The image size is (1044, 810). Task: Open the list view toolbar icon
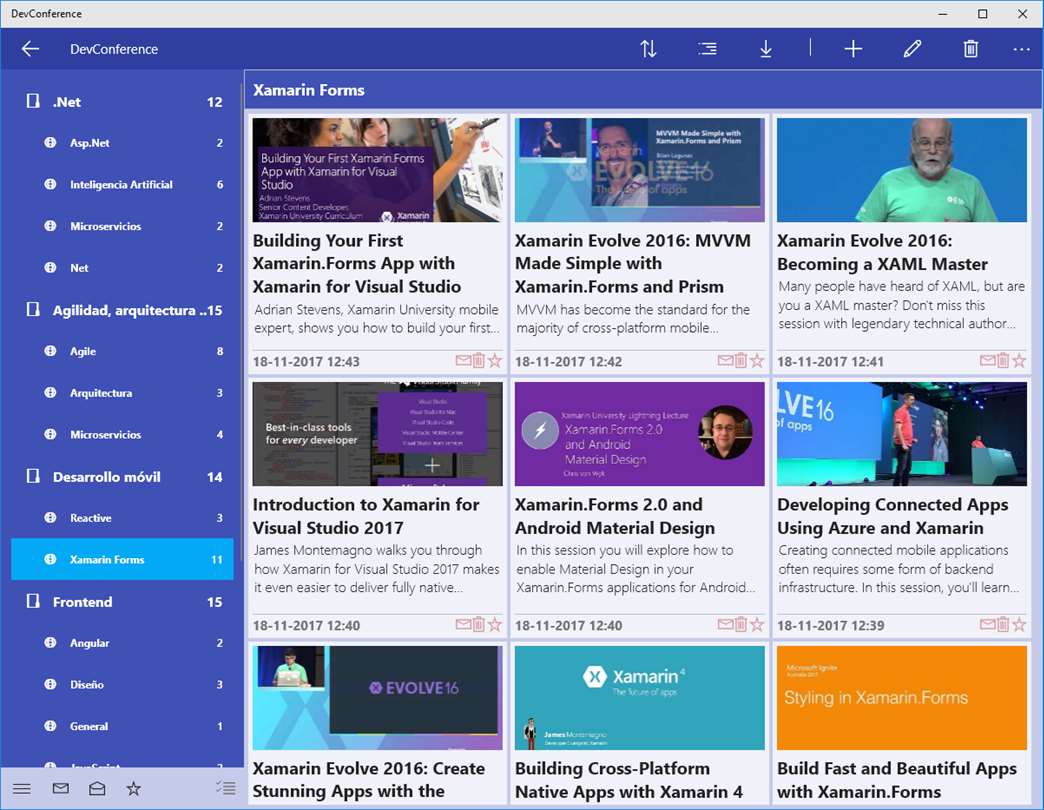click(707, 49)
